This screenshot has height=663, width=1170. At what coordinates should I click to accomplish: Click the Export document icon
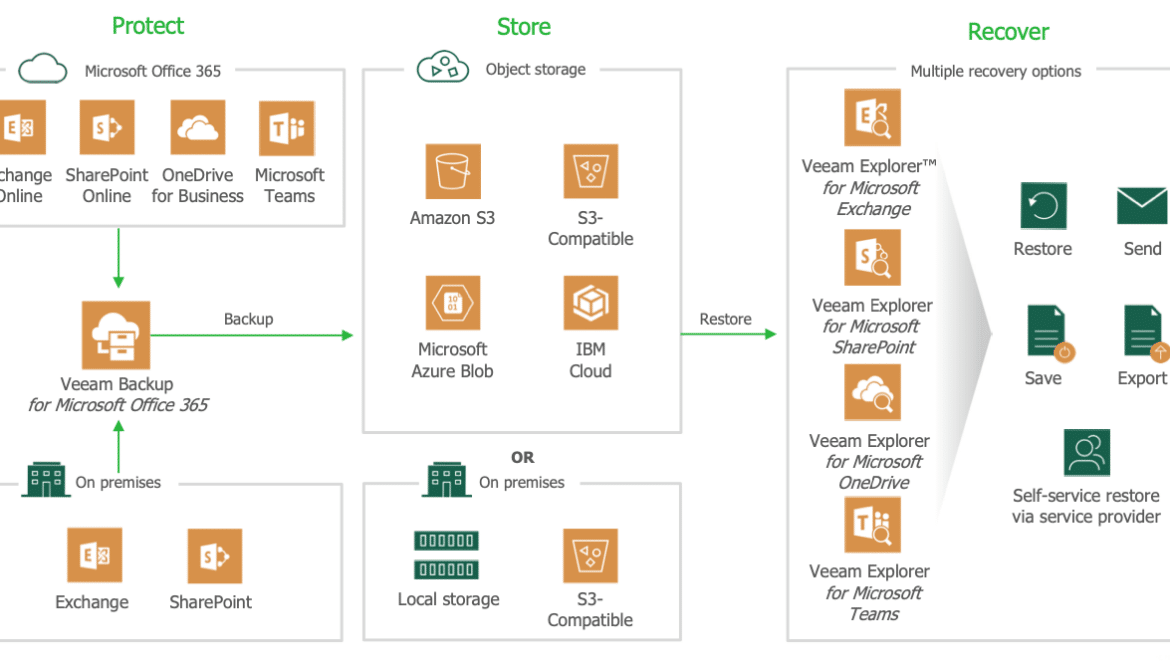tap(1145, 333)
